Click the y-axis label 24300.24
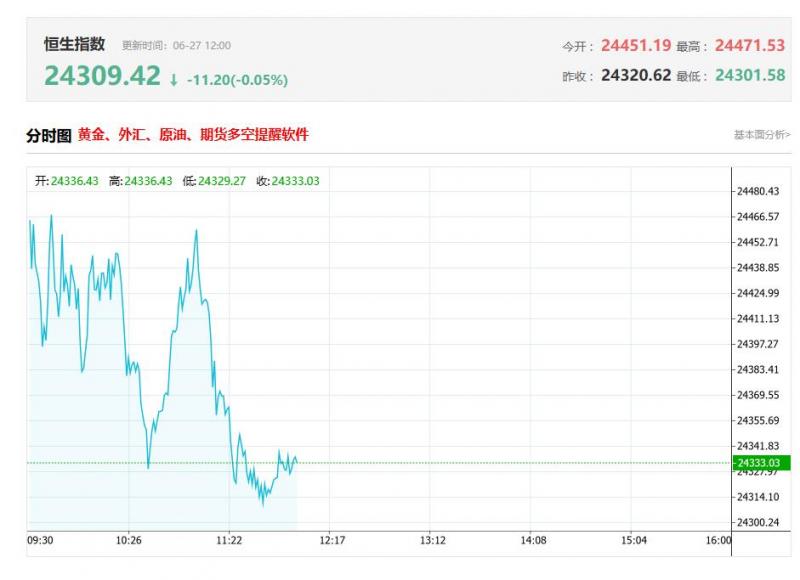800x580 pixels. [758, 522]
